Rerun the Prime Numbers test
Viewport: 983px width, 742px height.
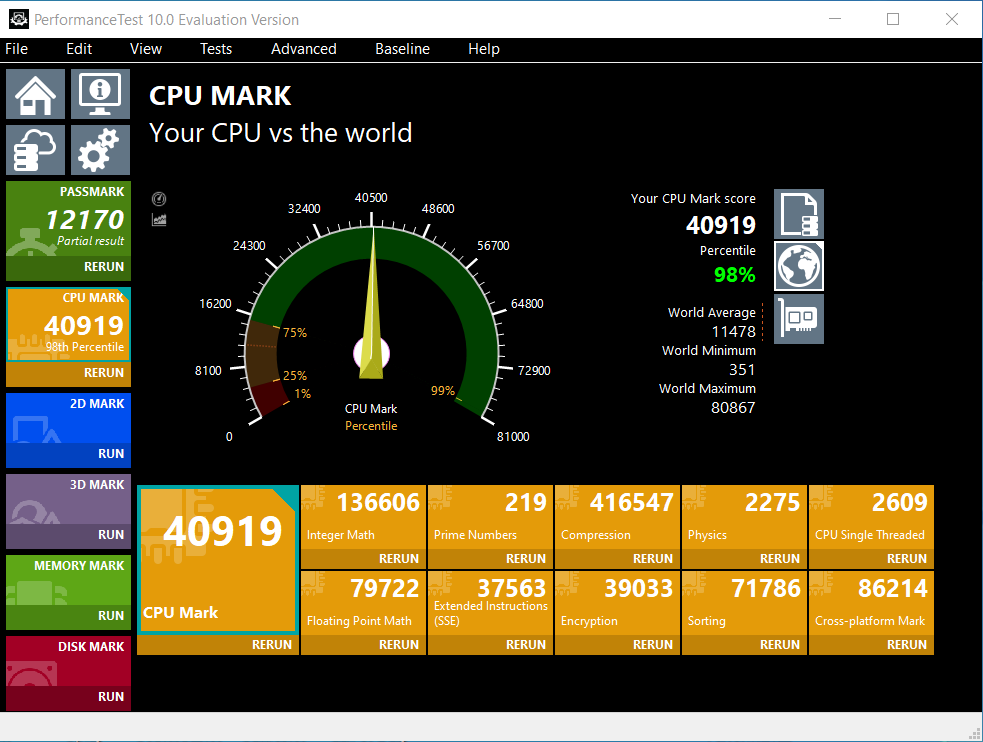coord(490,558)
